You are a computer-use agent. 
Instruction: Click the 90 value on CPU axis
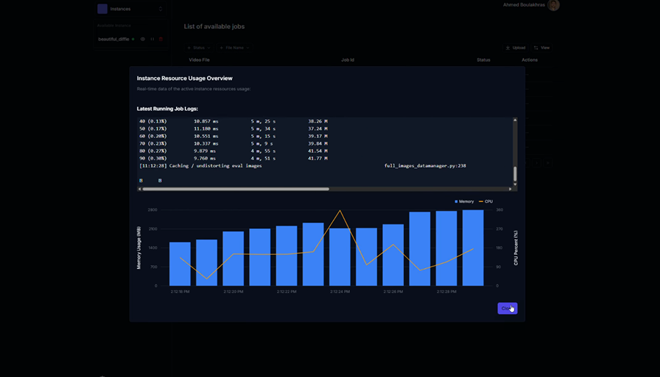tap(498, 267)
